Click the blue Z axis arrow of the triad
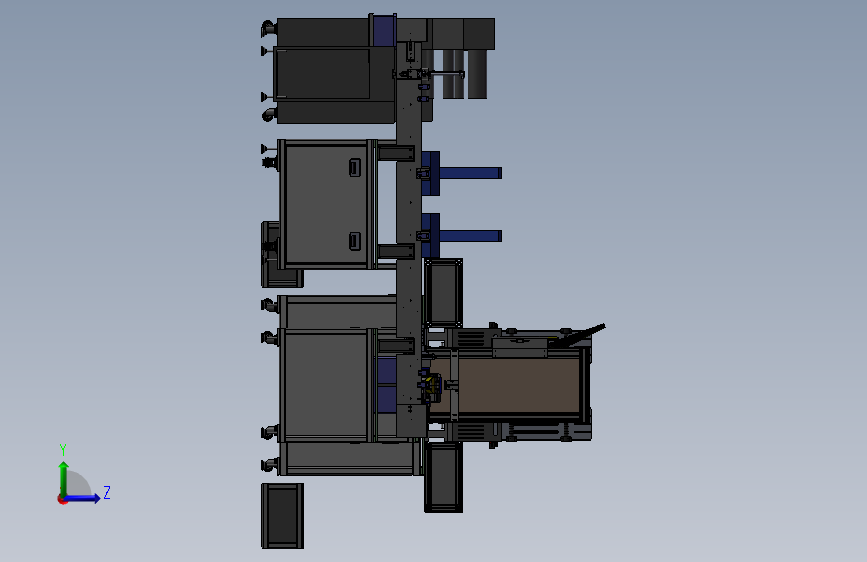Screen dimensions: 867x562 point(82,498)
